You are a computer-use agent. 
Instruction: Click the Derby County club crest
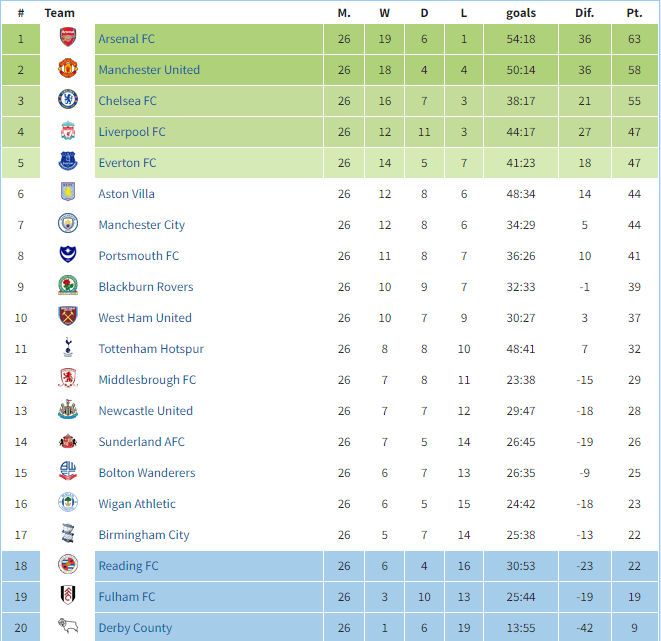(68, 628)
